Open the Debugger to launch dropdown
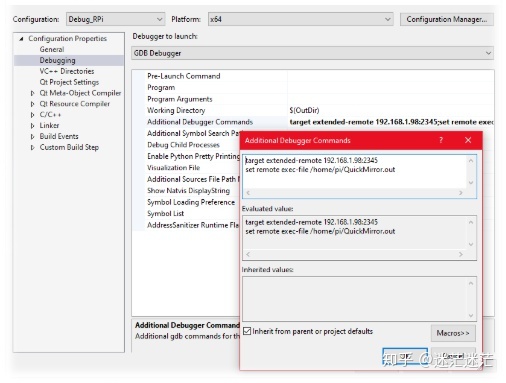506x383 pixels. point(312,53)
